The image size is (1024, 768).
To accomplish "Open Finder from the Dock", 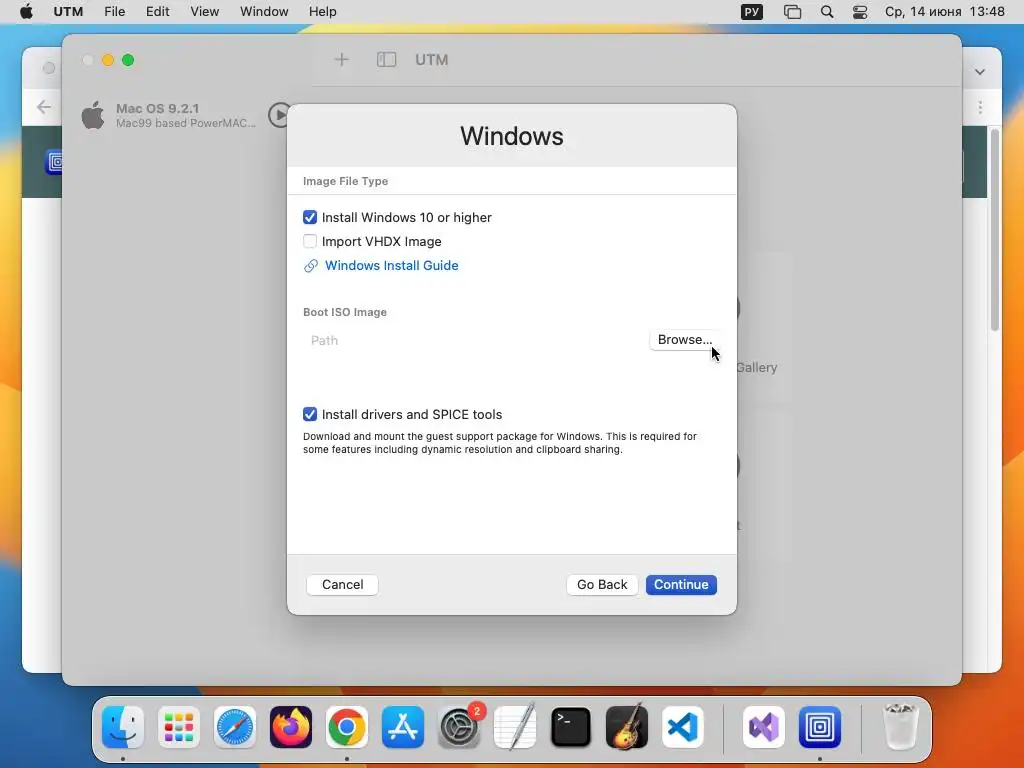I will tap(123, 727).
